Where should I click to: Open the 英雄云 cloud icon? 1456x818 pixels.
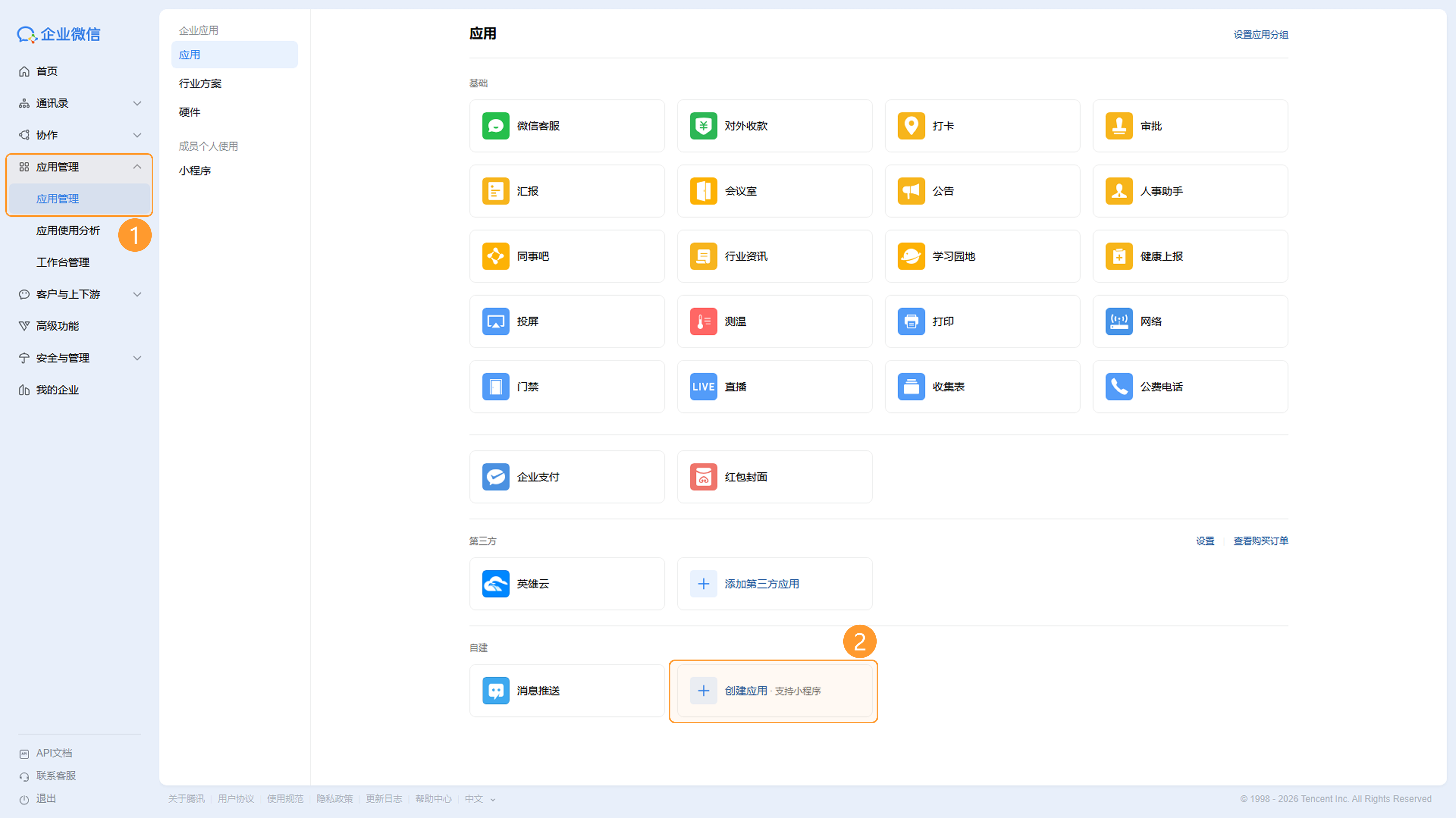[x=495, y=584]
